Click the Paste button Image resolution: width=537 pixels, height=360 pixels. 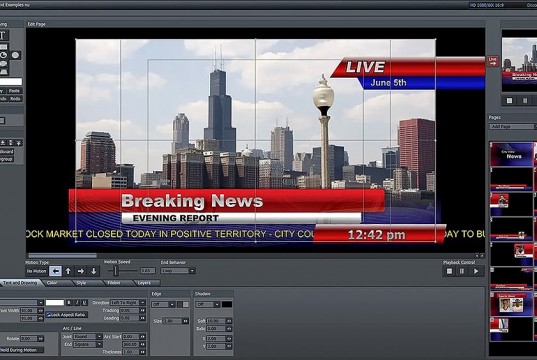tap(14, 91)
